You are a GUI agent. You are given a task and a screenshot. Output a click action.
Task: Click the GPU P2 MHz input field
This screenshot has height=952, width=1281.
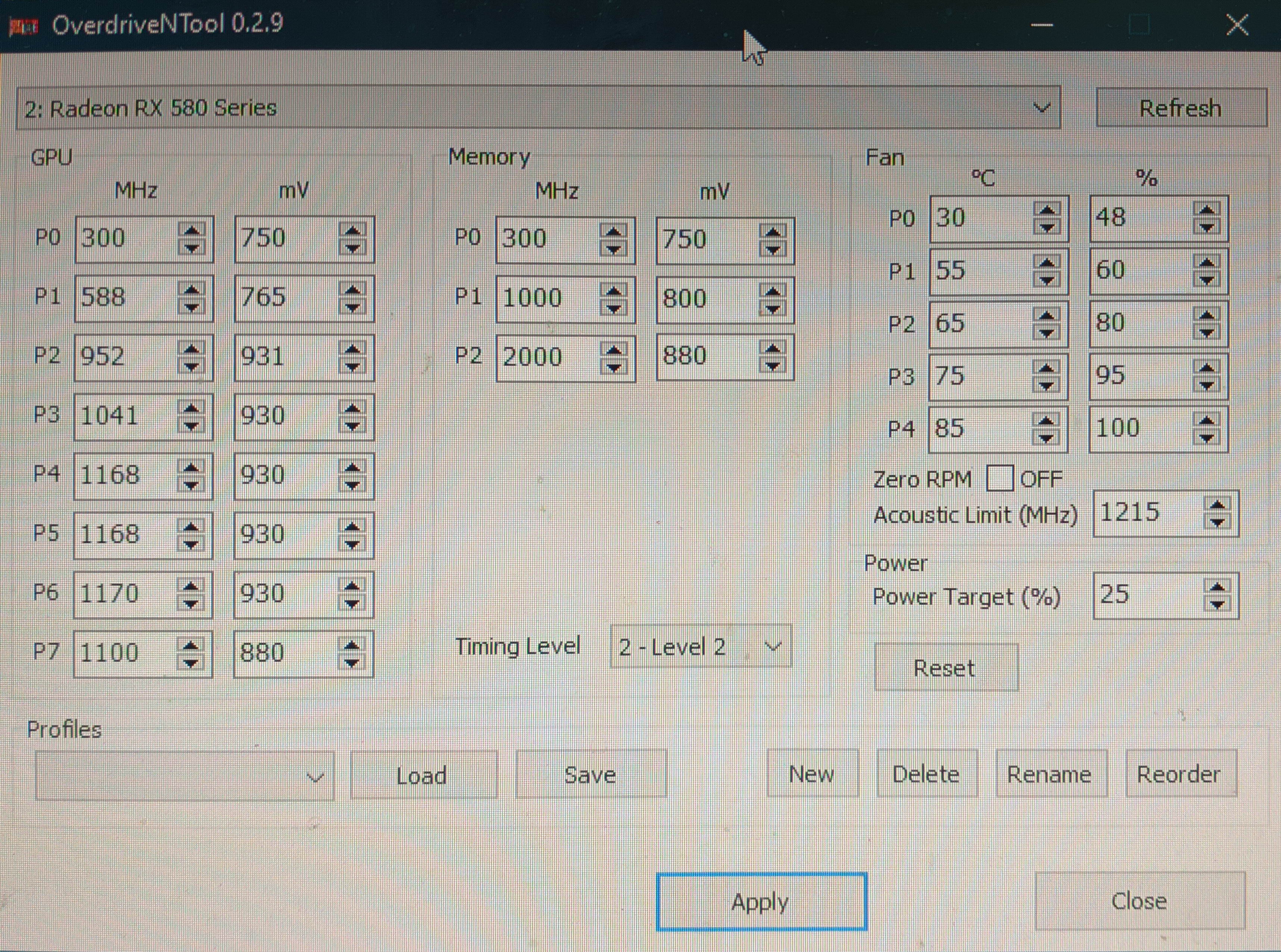124,356
